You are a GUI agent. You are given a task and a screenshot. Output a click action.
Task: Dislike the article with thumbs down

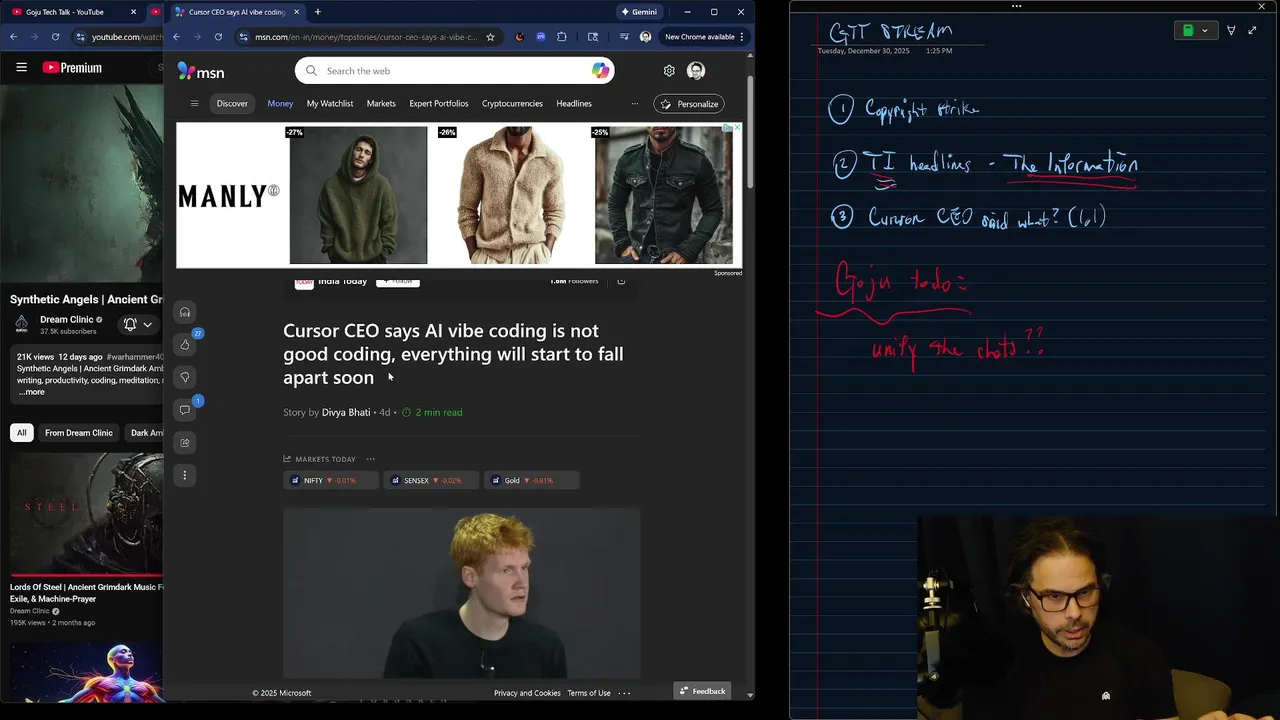pos(185,377)
